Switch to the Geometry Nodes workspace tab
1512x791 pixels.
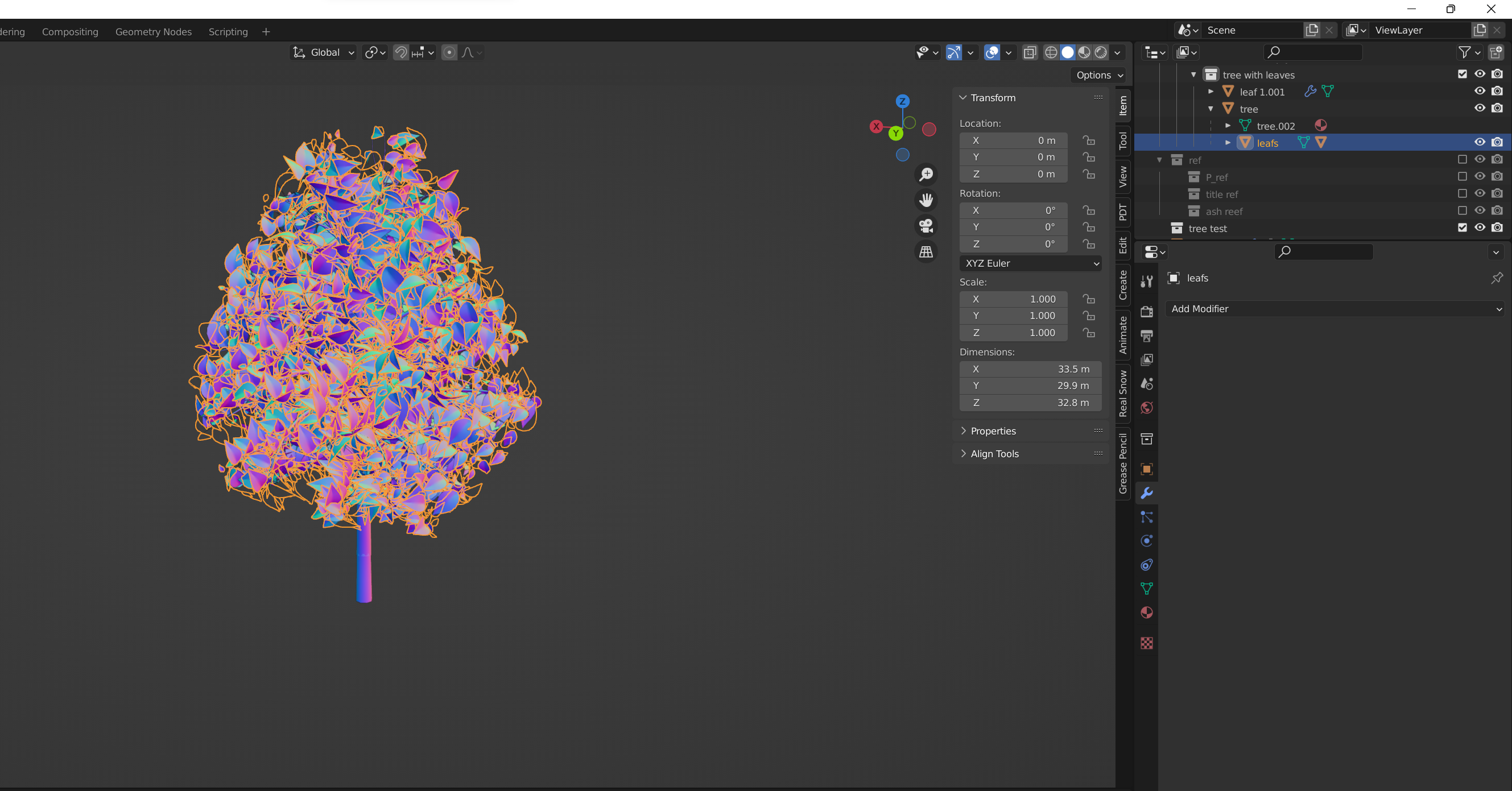pyautogui.click(x=153, y=32)
